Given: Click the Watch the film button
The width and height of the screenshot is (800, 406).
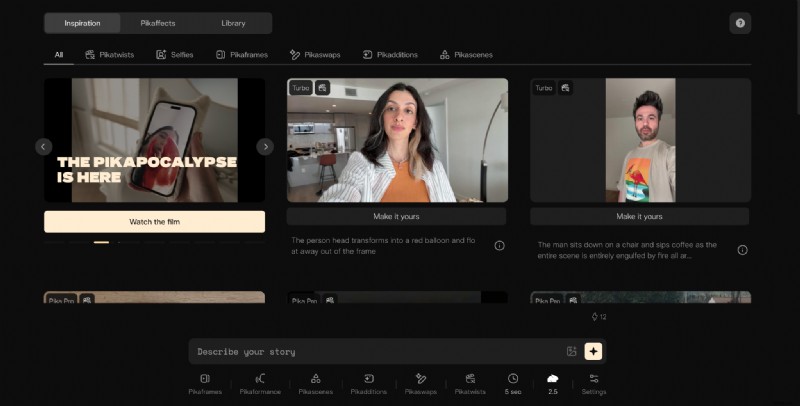Looking at the screenshot, I should pos(155,222).
